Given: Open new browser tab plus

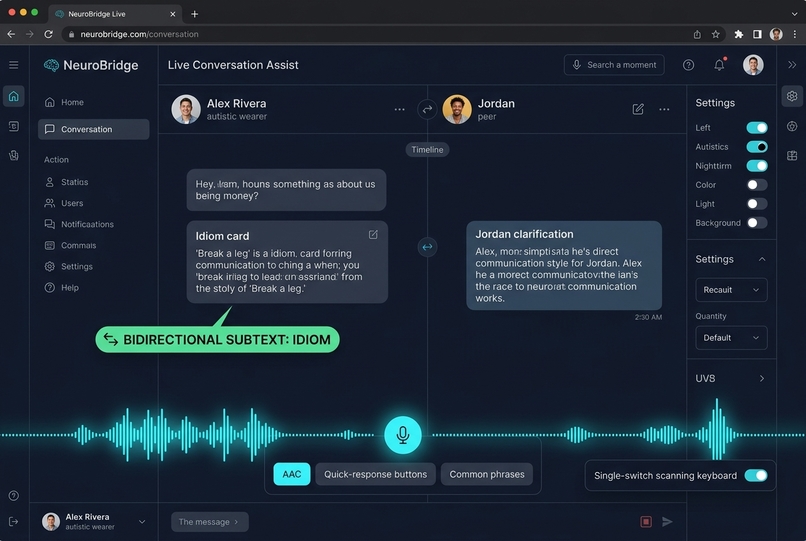Looking at the screenshot, I should pos(194,14).
